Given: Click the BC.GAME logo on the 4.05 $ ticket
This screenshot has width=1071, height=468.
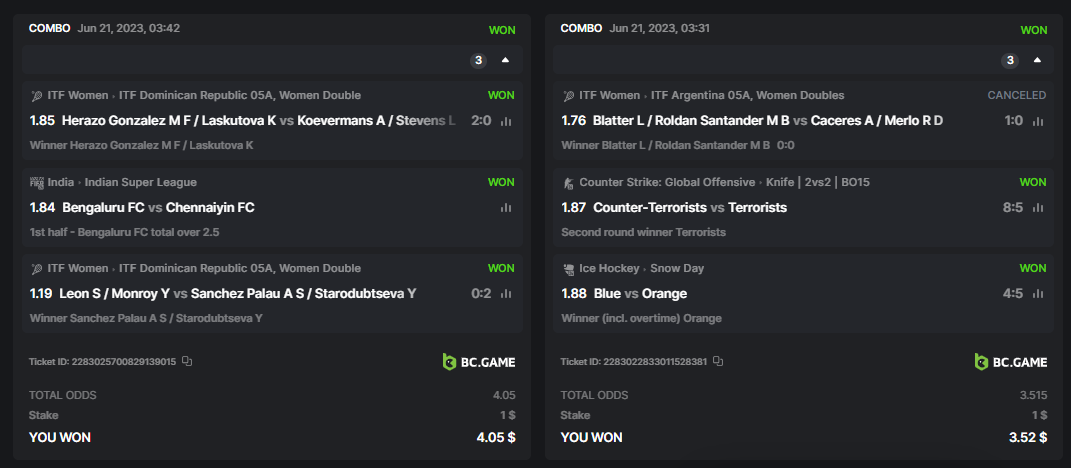Looking at the screenshot, I should pyautogui.click(x=479, y=362).
